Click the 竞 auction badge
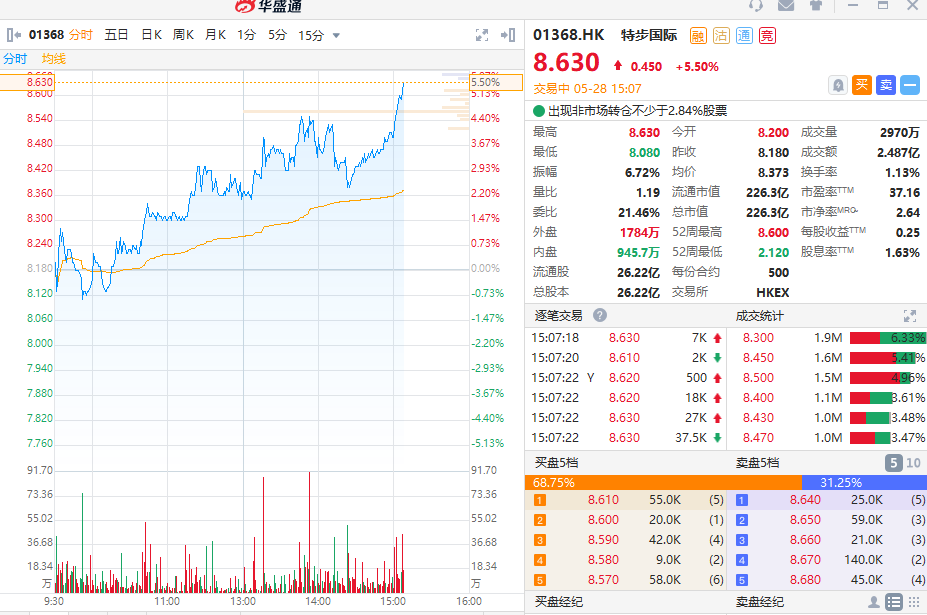The height and width of the screenshot is (615, 927). tap(767, 35)
